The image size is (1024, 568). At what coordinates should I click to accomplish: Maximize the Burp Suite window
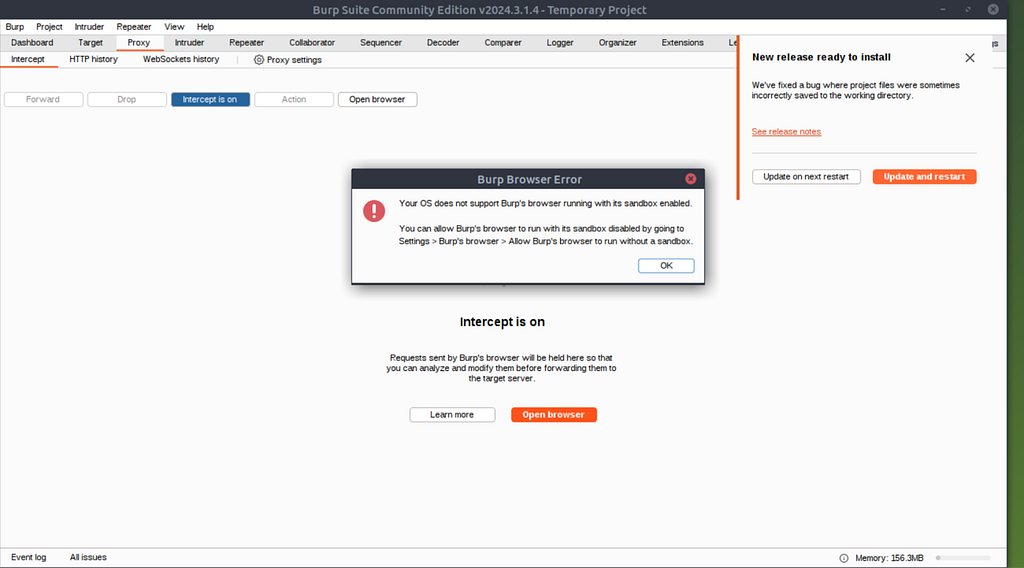(968, 9)
